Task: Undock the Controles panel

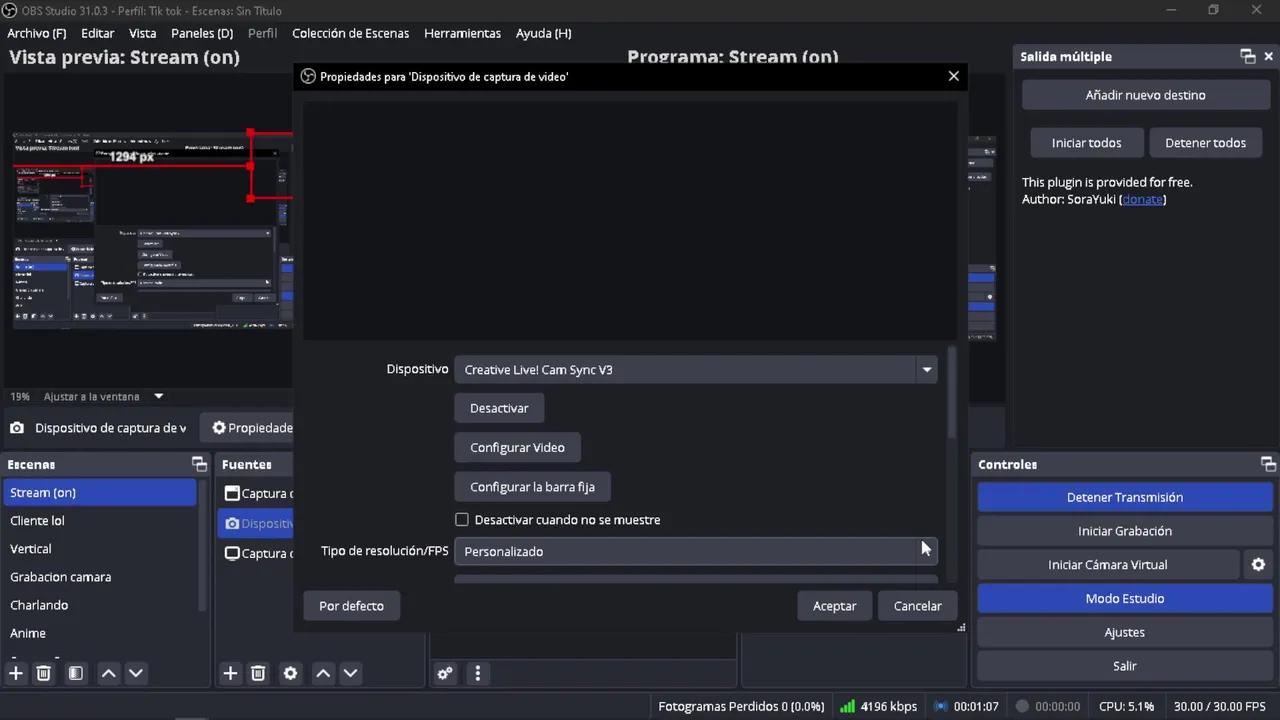Action: 1268,464
